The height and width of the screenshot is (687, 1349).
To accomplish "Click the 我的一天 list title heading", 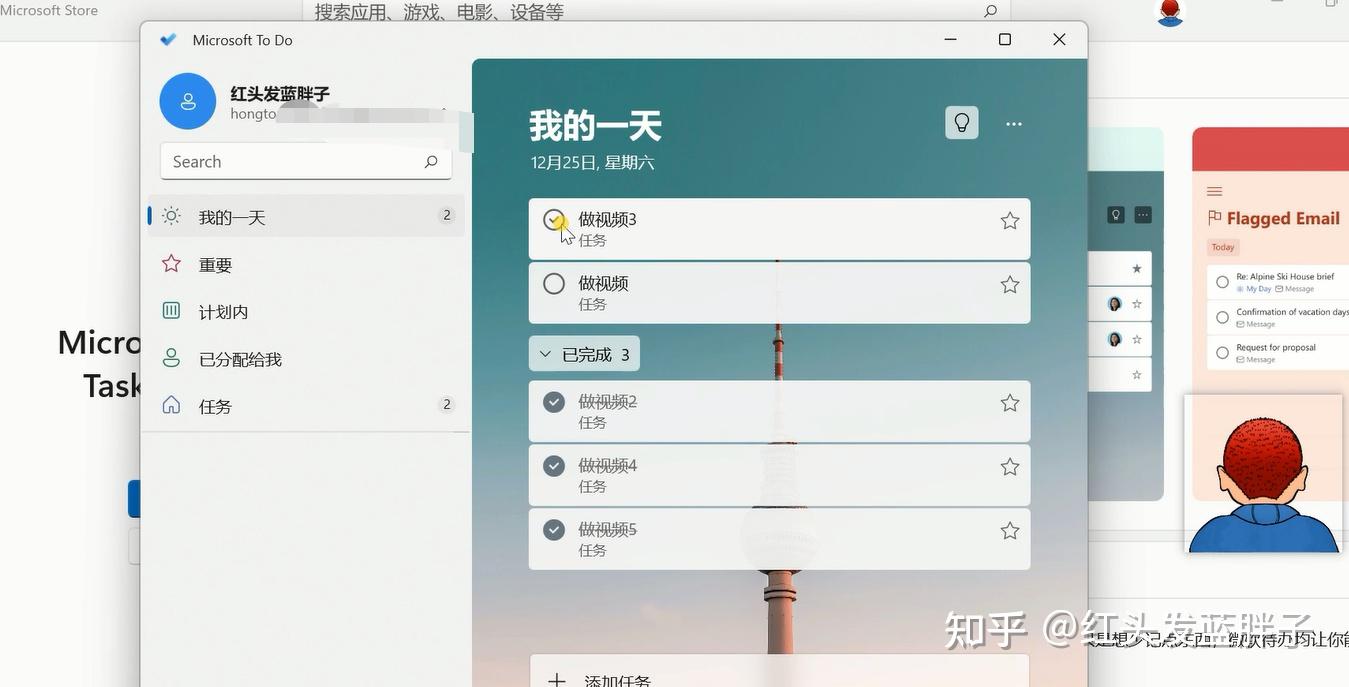I will tap(595, 126).
